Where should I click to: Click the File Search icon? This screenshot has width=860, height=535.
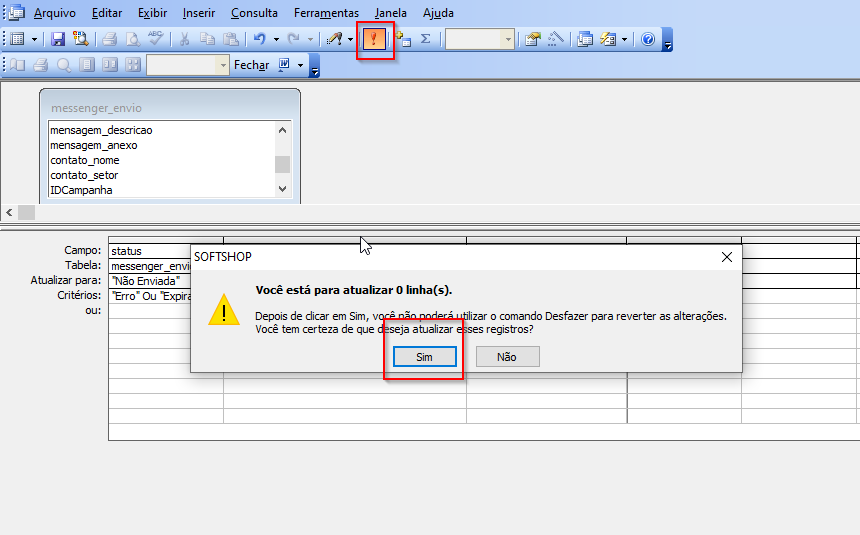[x=80, y=39]
